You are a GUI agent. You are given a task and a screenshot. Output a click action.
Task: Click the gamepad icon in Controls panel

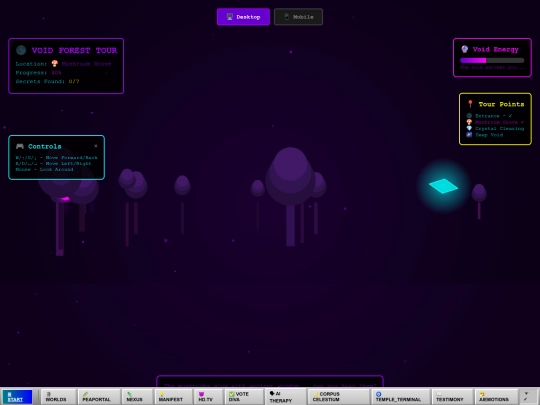(20, 146)
